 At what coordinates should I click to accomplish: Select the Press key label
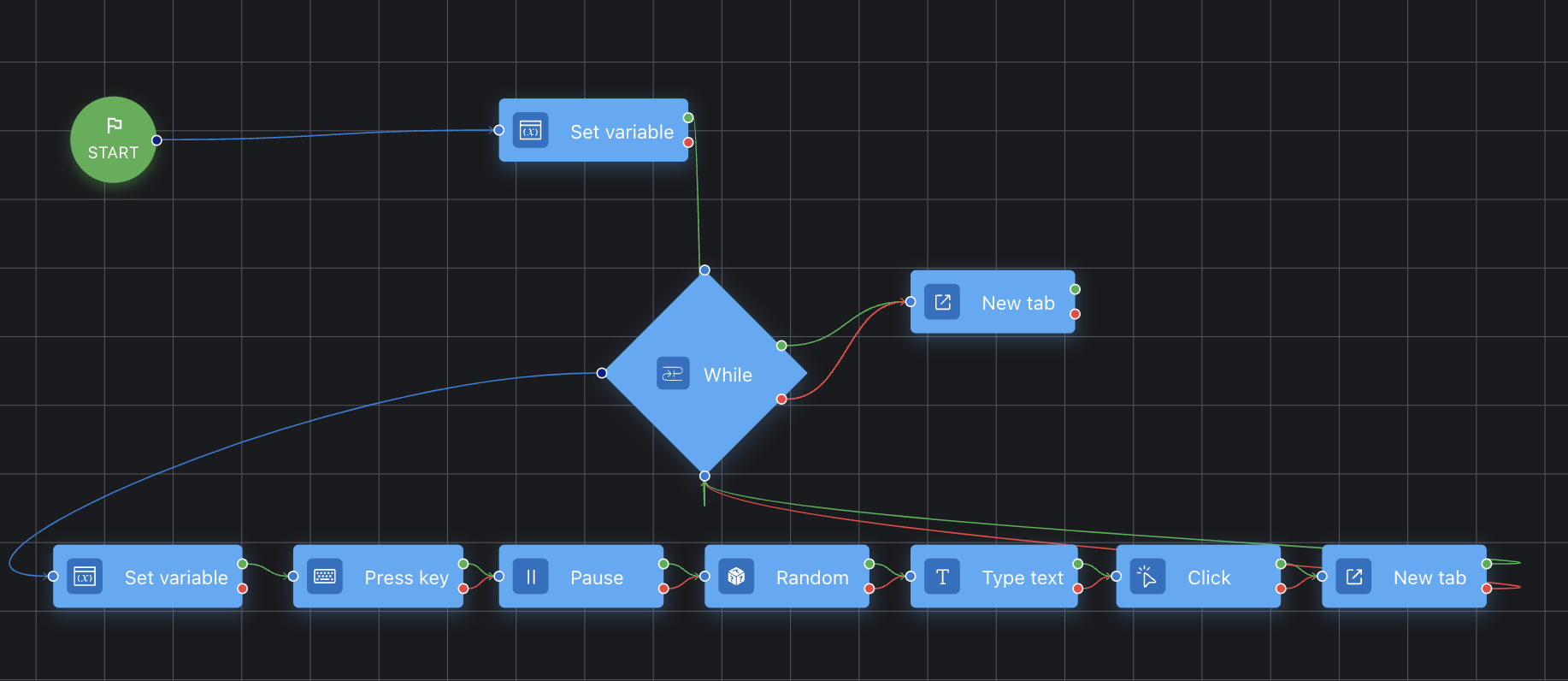coord(406,578)
